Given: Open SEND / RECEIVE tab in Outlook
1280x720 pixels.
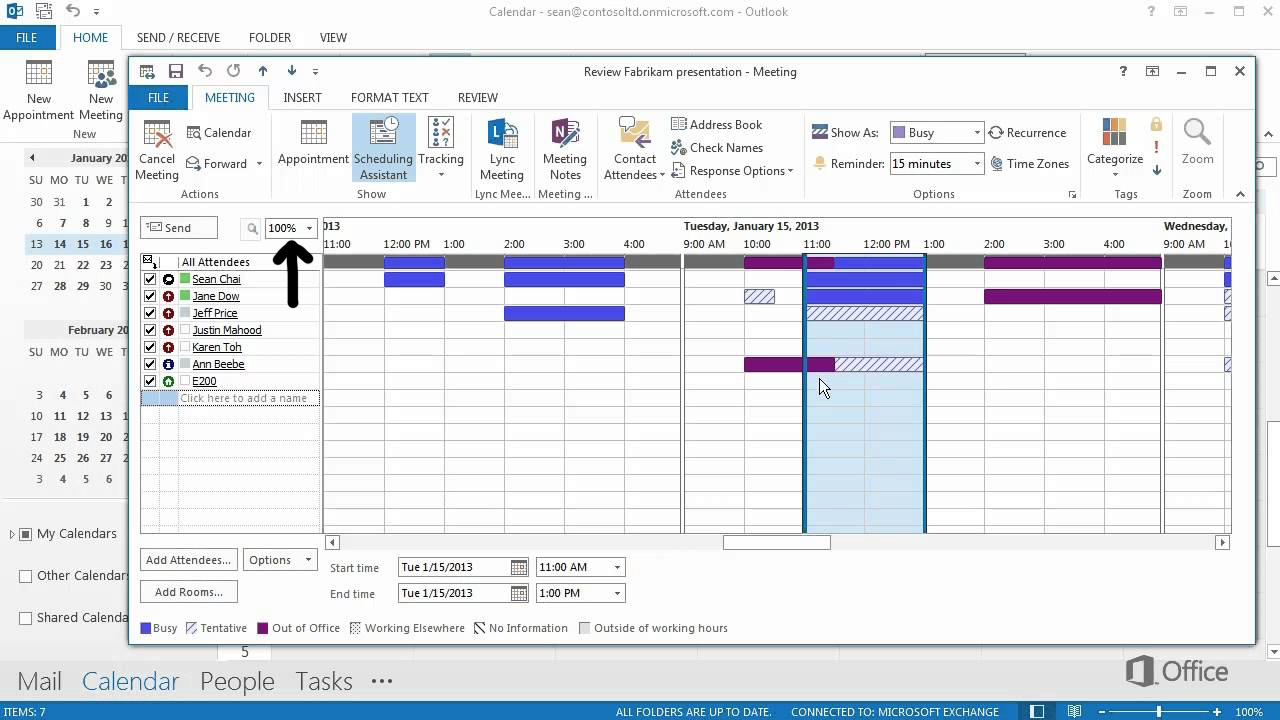Looking at the screenshot, I should point(178,38).
